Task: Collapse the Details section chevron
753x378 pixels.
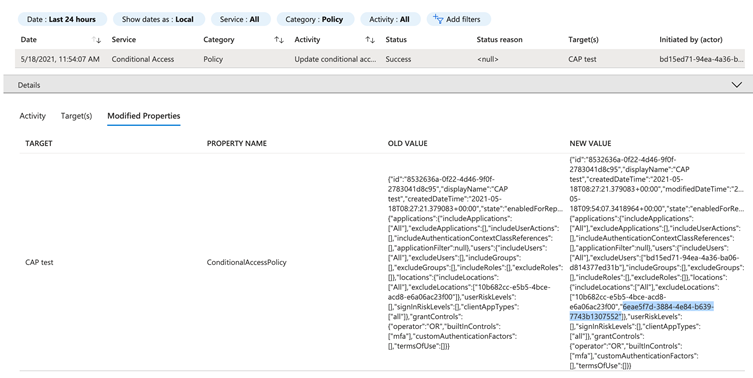Action: click(x=736, y=85)
